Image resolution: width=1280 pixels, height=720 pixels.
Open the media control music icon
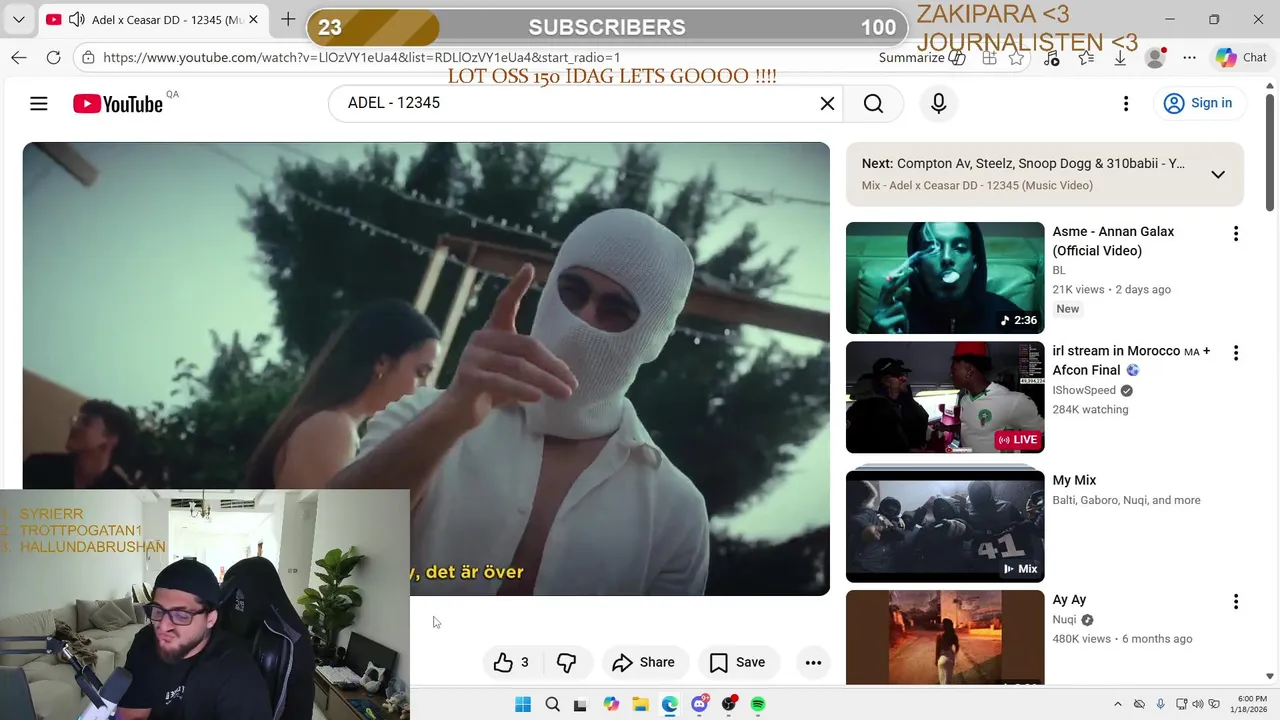pyautogui.click(x=1051, y=58)
